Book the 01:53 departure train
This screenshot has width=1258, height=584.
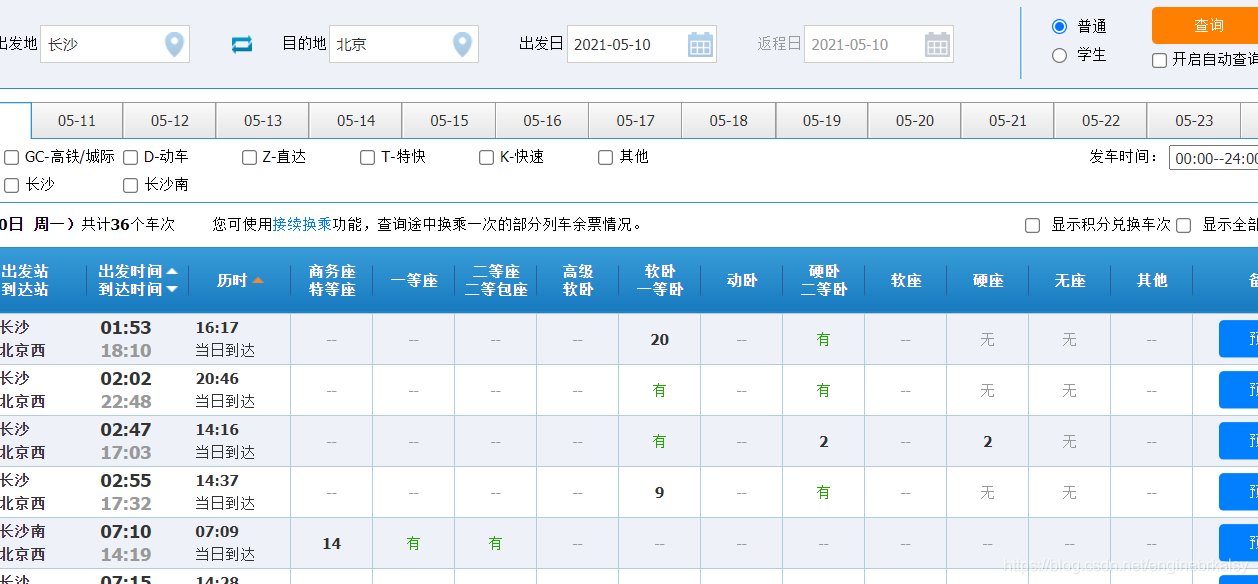(1238, 339)
